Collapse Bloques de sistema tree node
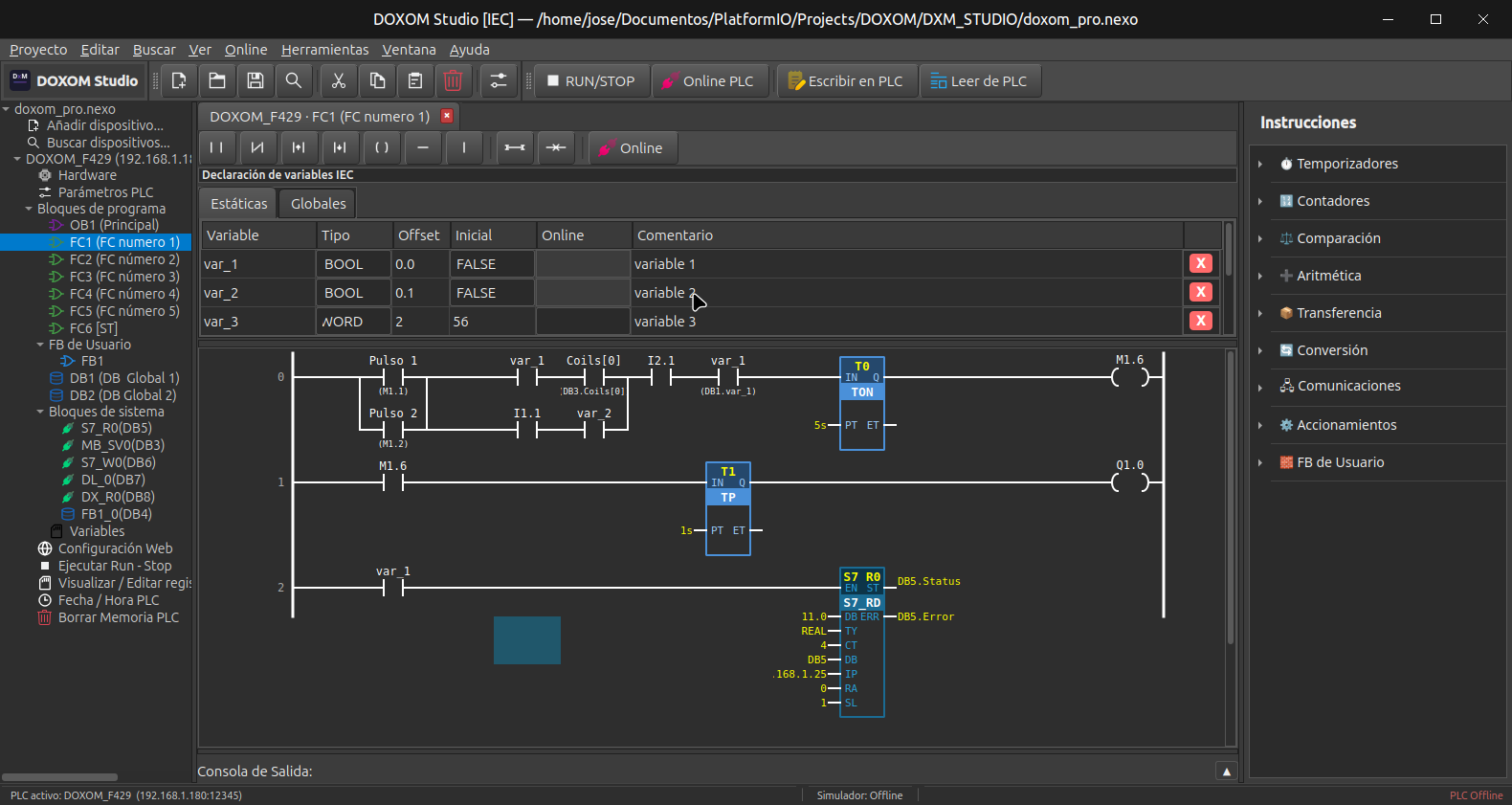Screen dimensions: 1512x805 tap(40, 412)
